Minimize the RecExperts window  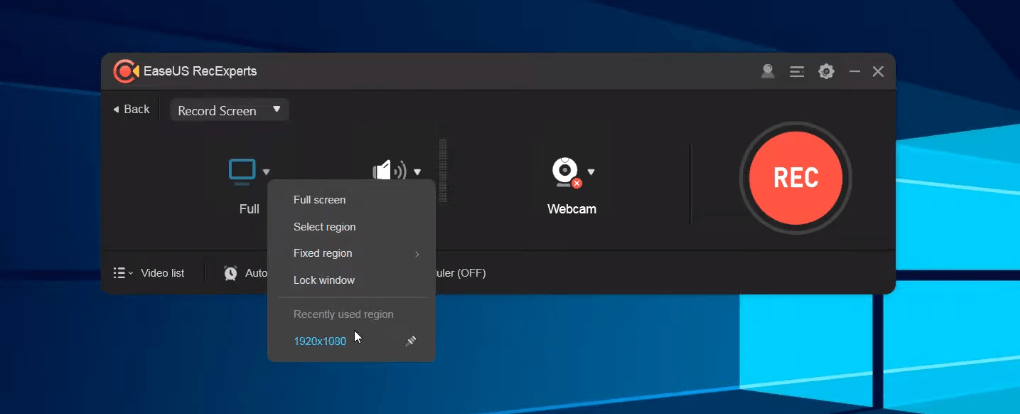click(855, 72)
